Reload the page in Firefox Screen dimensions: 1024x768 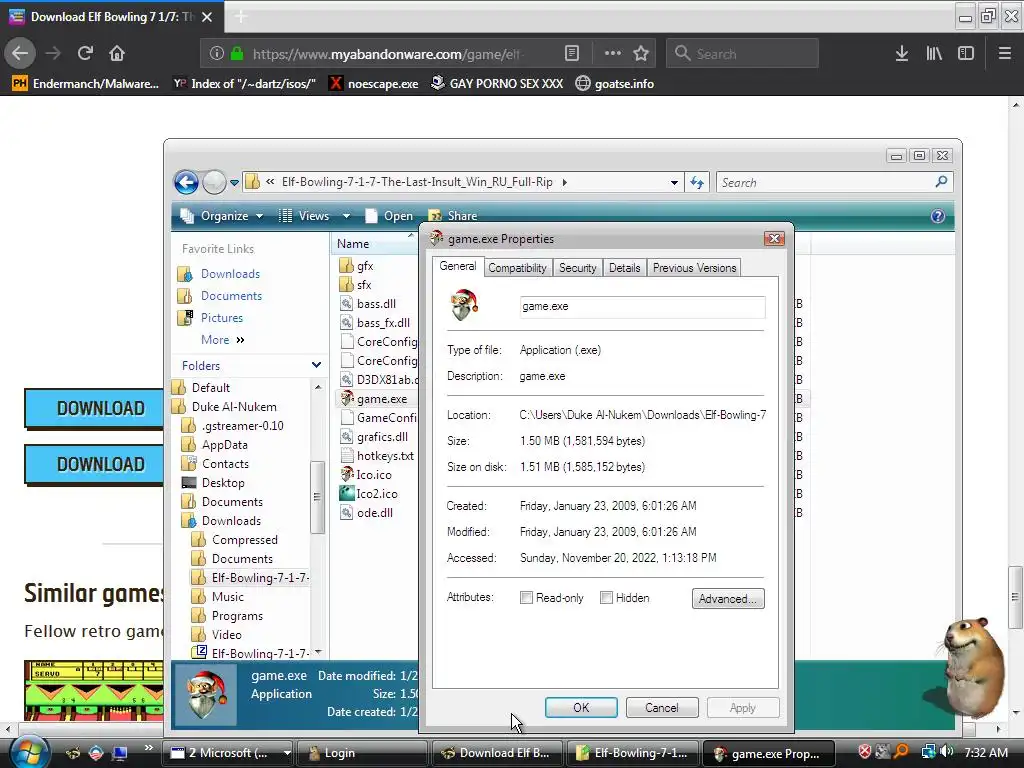[x=85, y=53]
